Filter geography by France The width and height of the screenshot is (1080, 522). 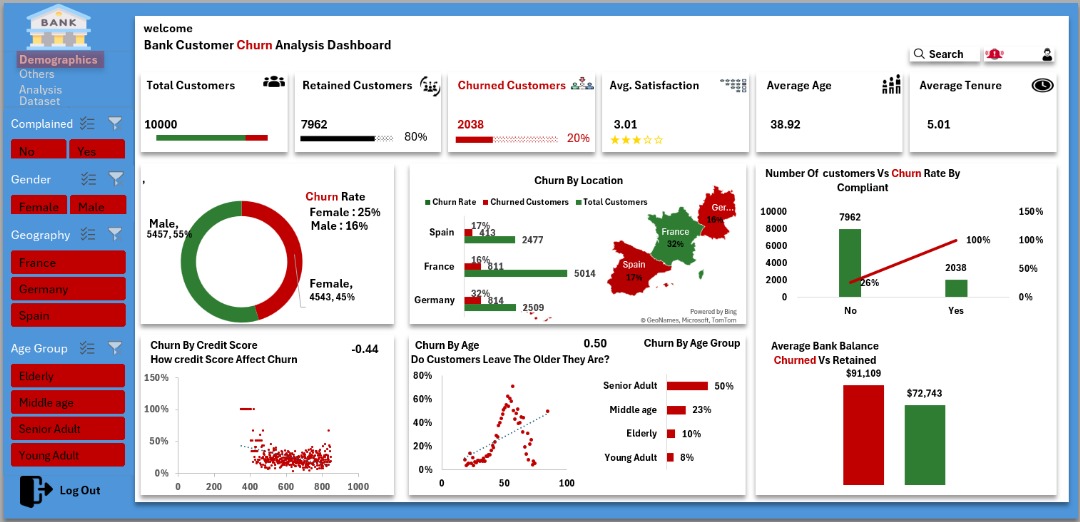click(68, 262)
